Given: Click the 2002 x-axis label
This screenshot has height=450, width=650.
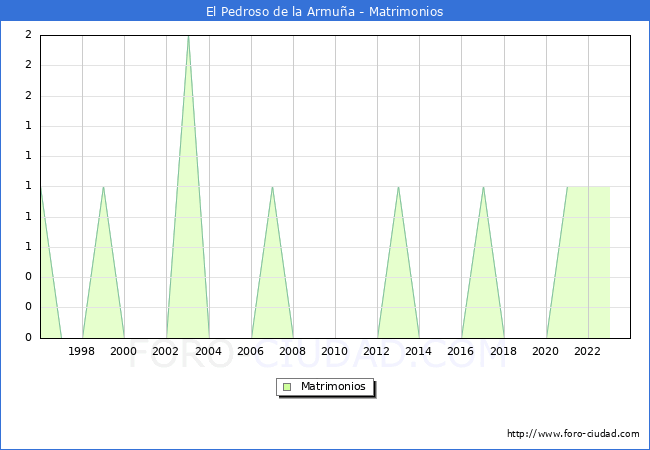Looking at the screenshot, I should [x=166, y=351].
